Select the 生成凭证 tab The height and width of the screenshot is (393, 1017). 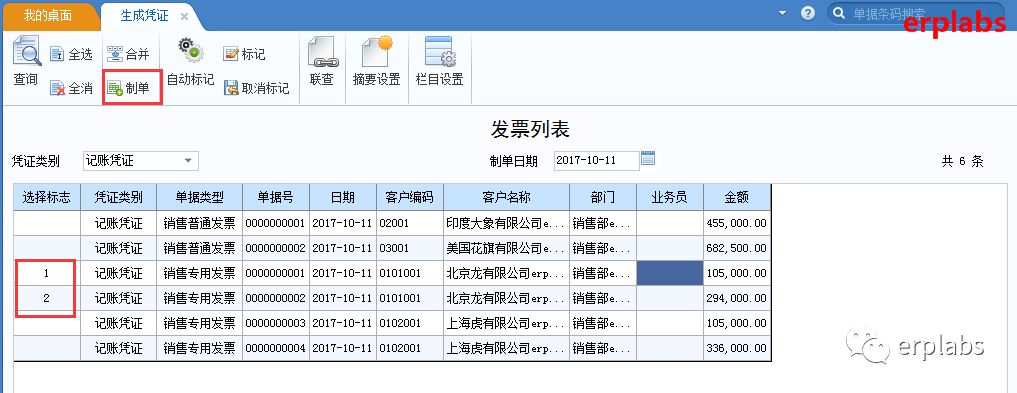pyautogui.click(x=144, y=16)
